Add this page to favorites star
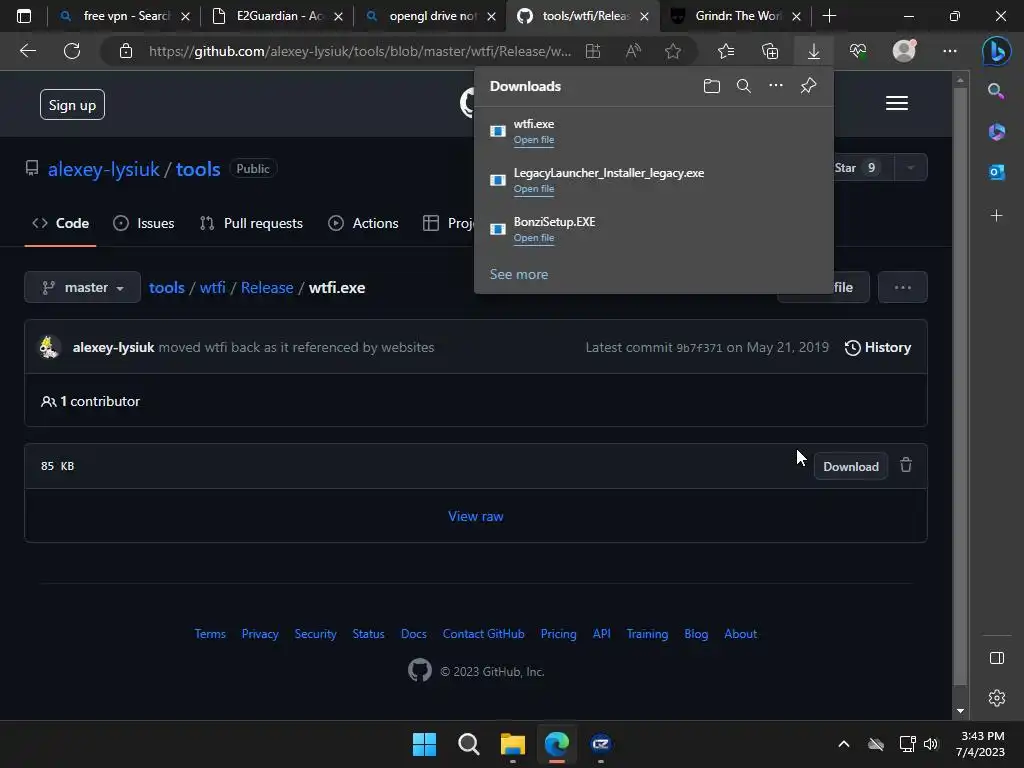Screen dimensions: 1024x768 click(673, 51)
